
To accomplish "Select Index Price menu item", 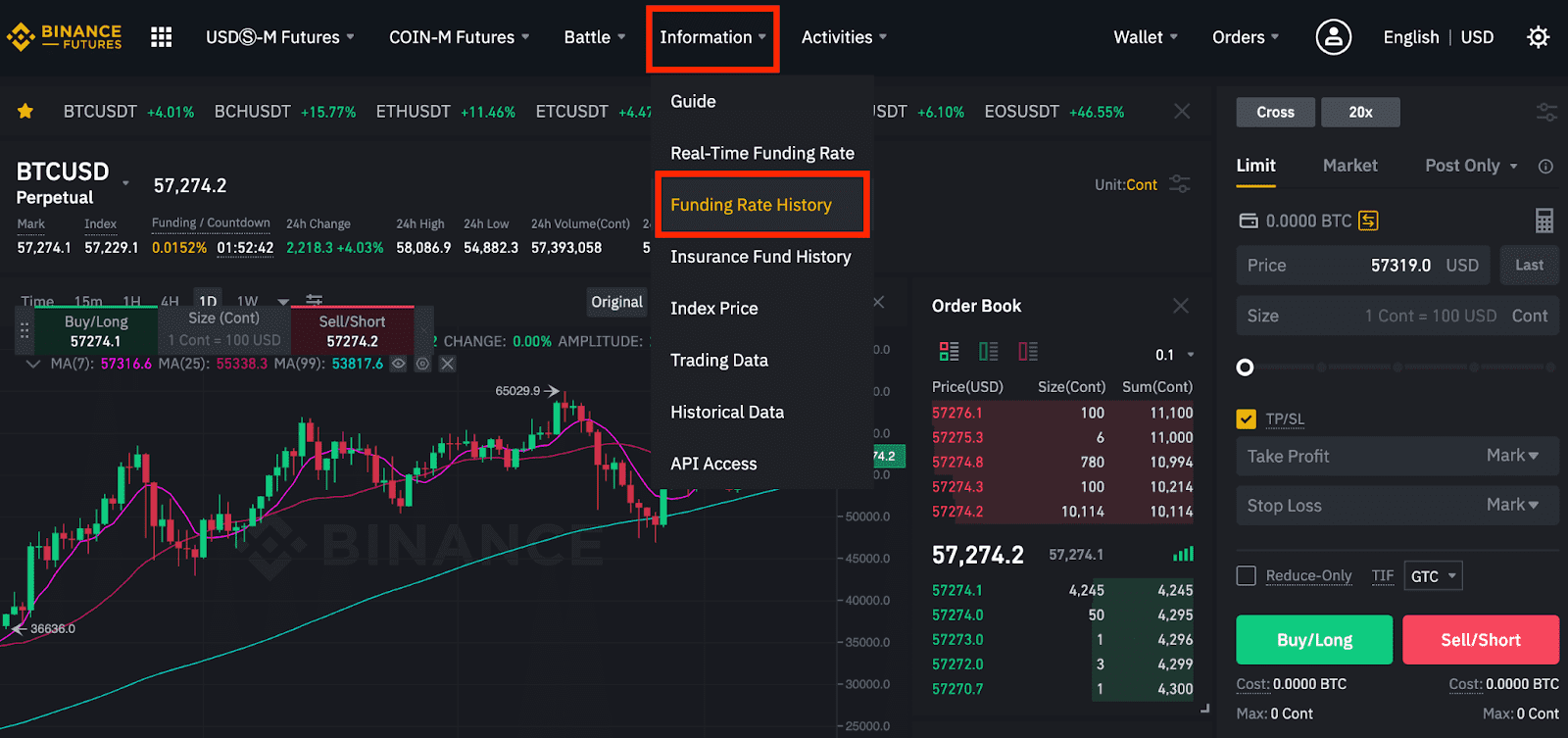I will pyautogui.click(x=714, y=309).
